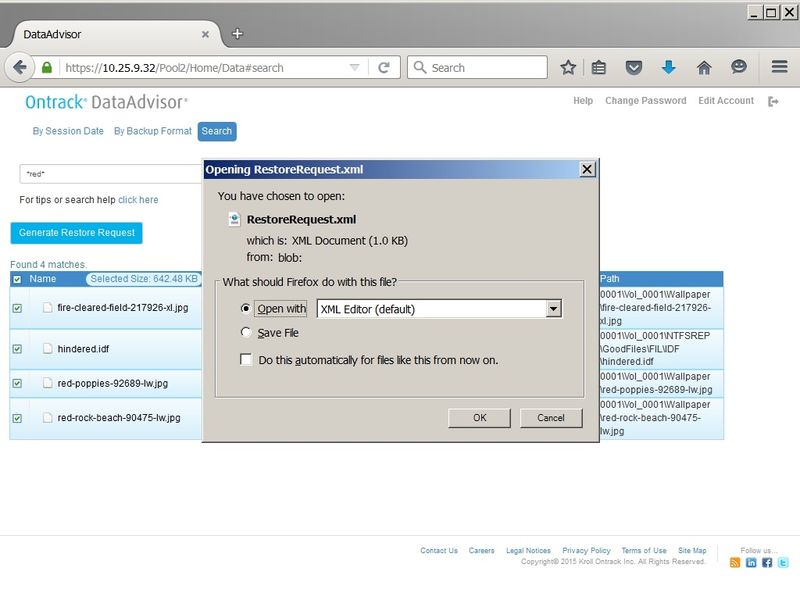Click the DataAdvisor logout icon
The height and width of the screenshot is (600, 800).
773,101
